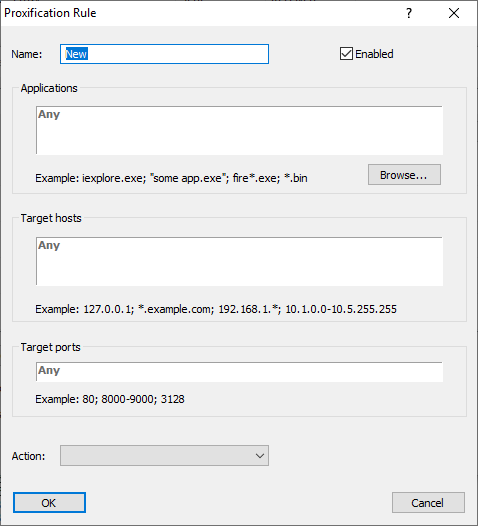Click the question mark help icon
Viewport: 478px width, 526px height.
click(x=409, y=13)
